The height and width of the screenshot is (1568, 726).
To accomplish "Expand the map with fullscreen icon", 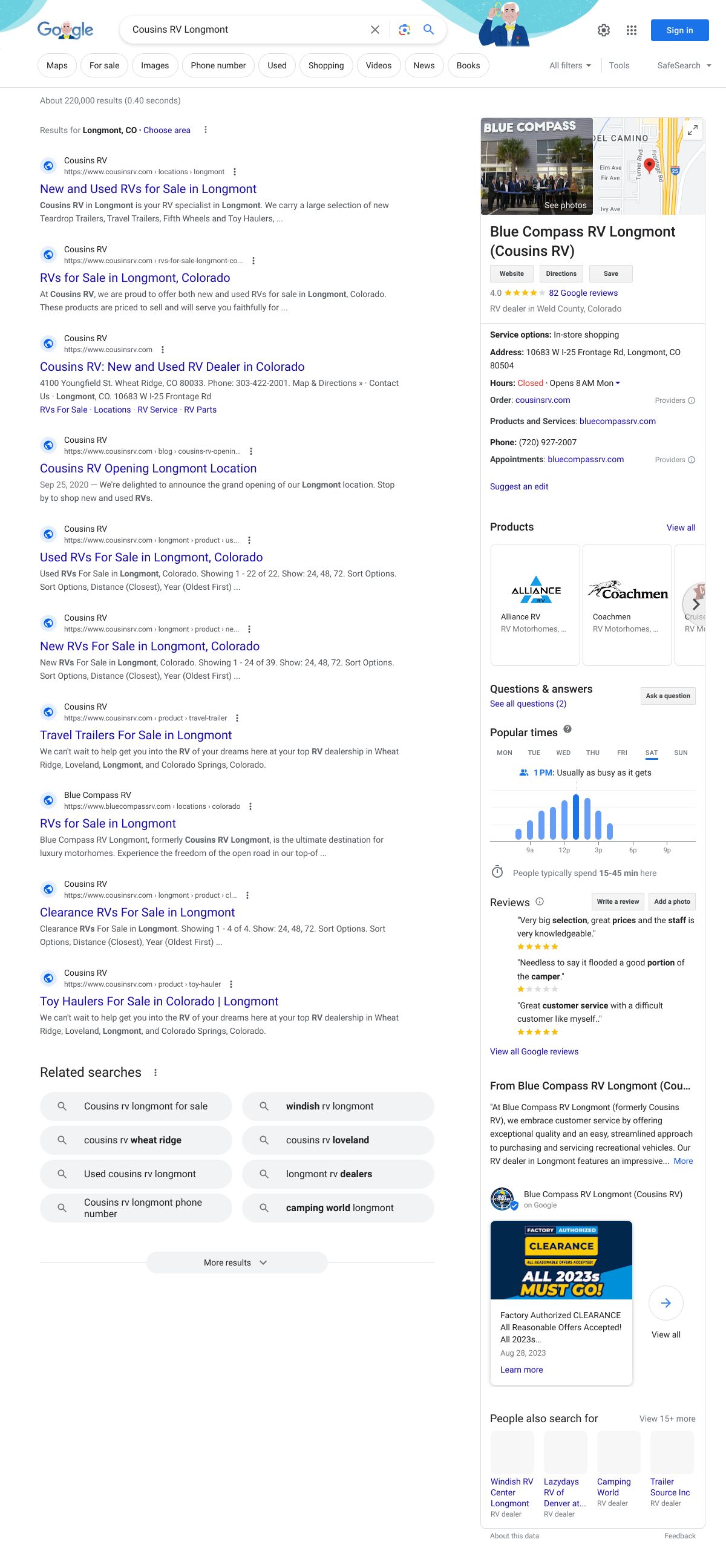I will point(693,130).
